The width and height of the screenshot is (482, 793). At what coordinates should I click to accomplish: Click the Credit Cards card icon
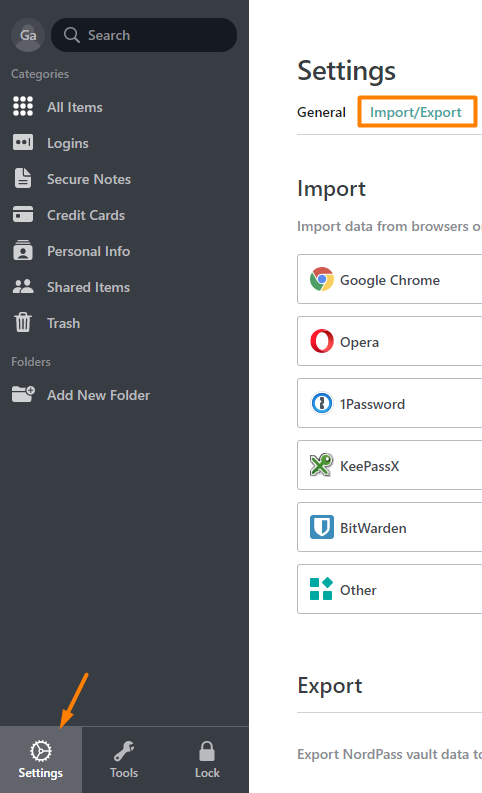pos(23,214)
